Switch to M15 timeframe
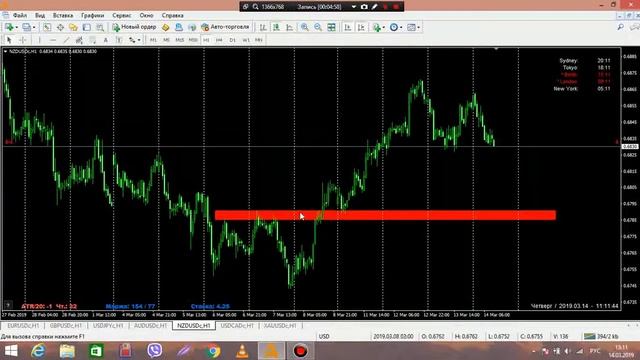The image size is (640, 360). pyautogui.click(x=180, y=40)
